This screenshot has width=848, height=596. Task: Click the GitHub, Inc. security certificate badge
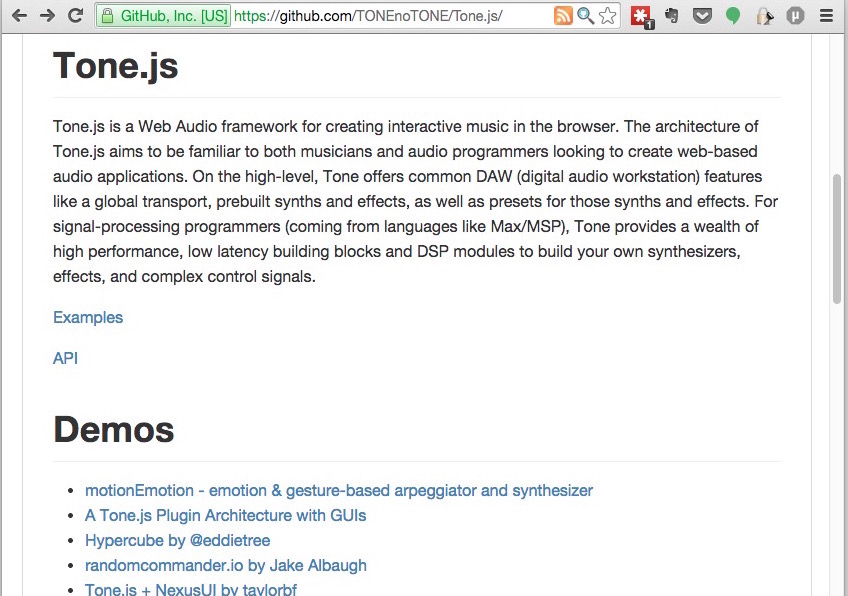pyautogui.click(x=163, y=16)
